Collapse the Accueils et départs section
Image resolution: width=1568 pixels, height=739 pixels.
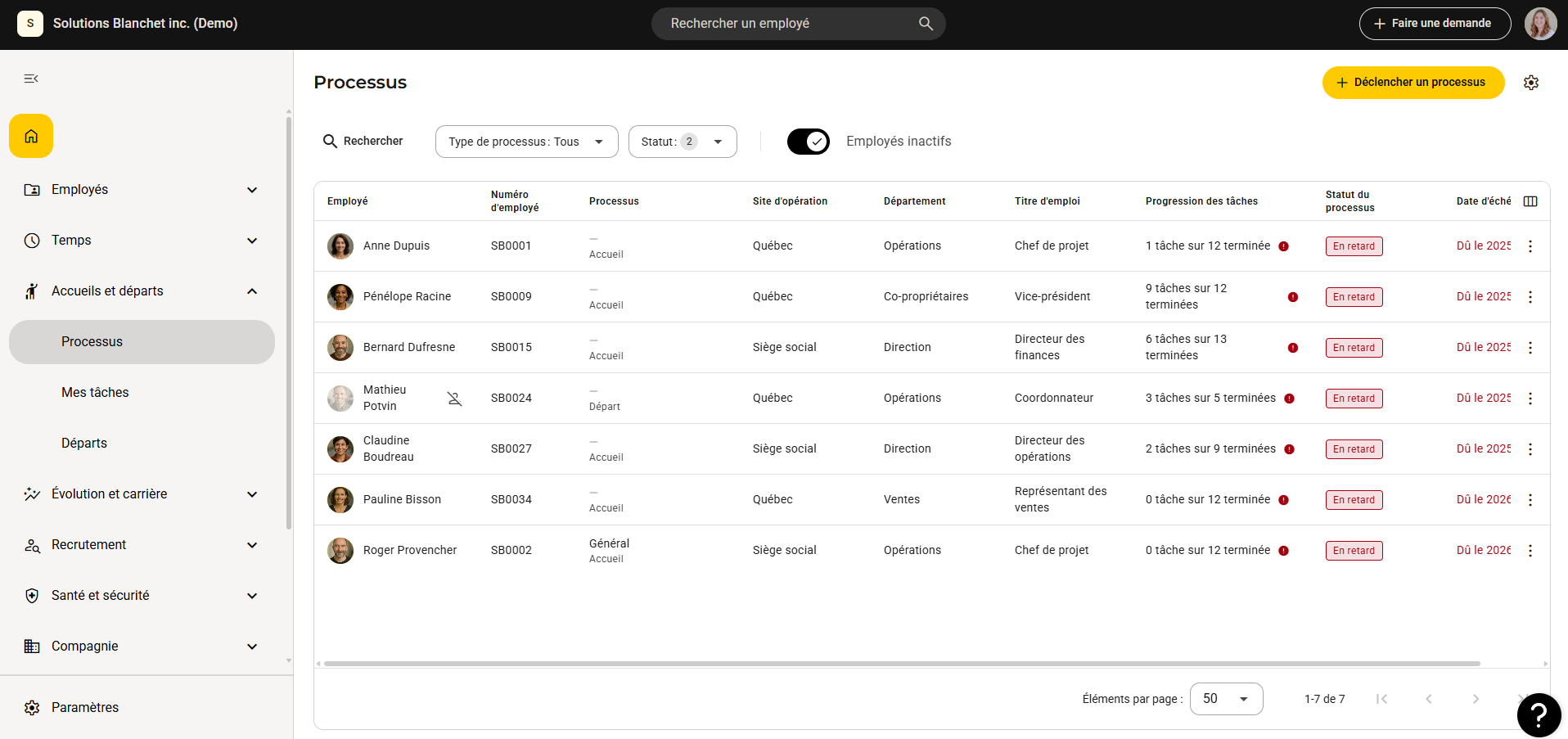[142, 291]
